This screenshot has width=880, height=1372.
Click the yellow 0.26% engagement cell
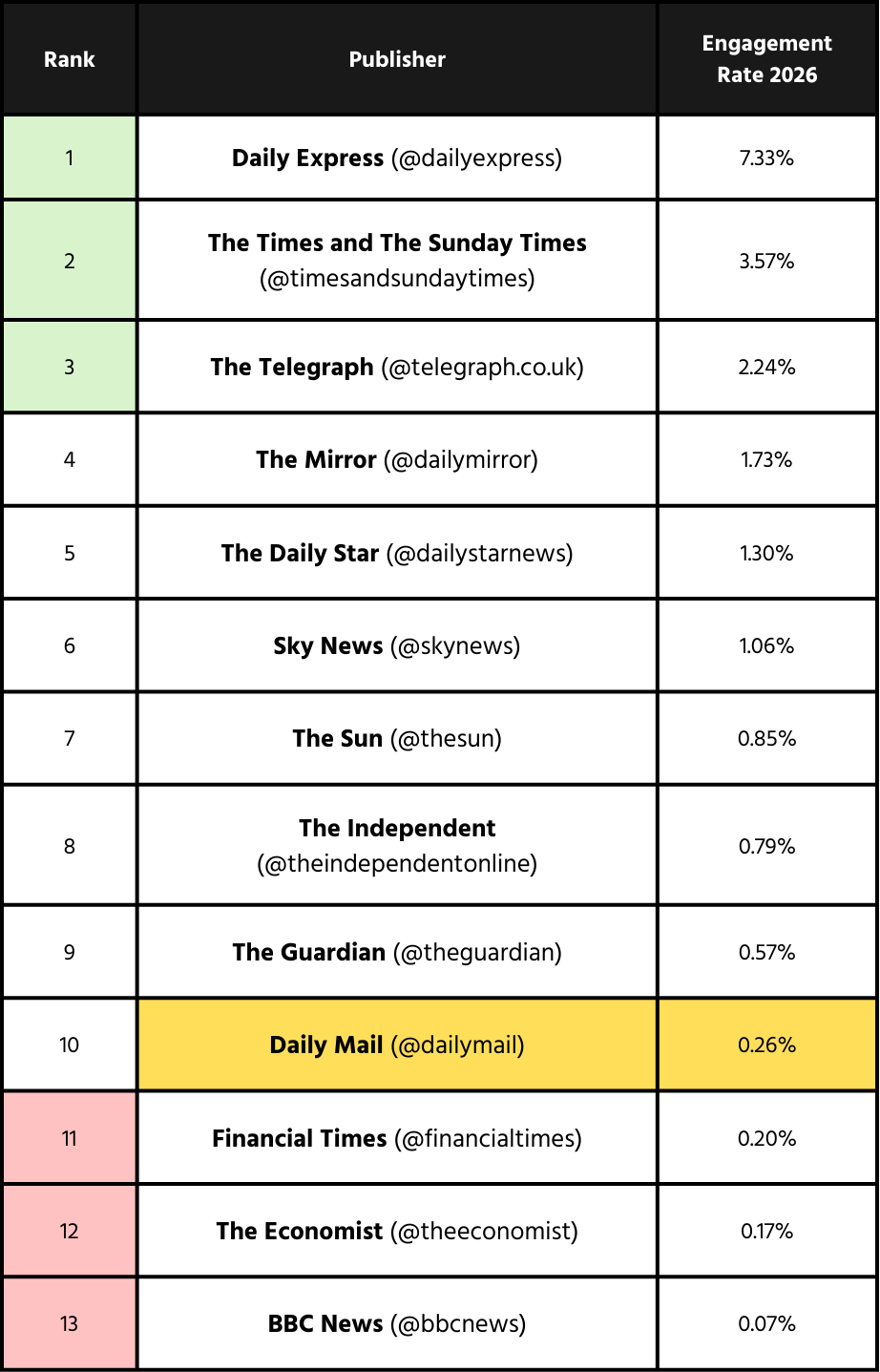coord(766,1045)
